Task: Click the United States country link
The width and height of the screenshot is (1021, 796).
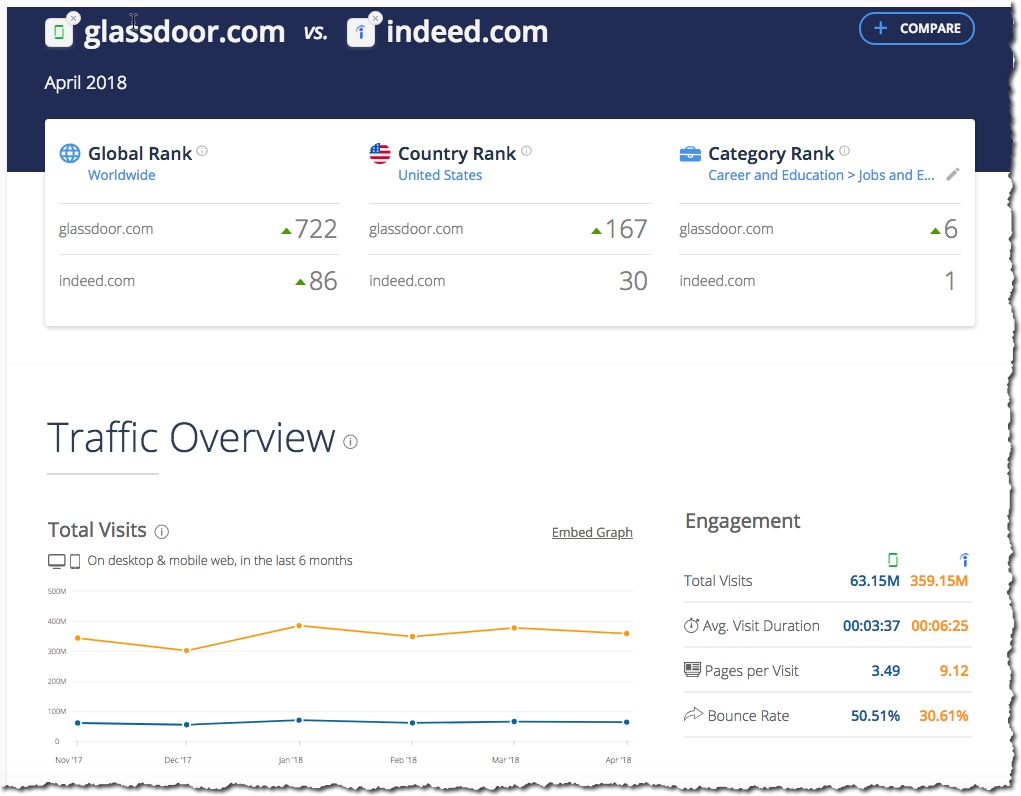Action: [440, 175]
